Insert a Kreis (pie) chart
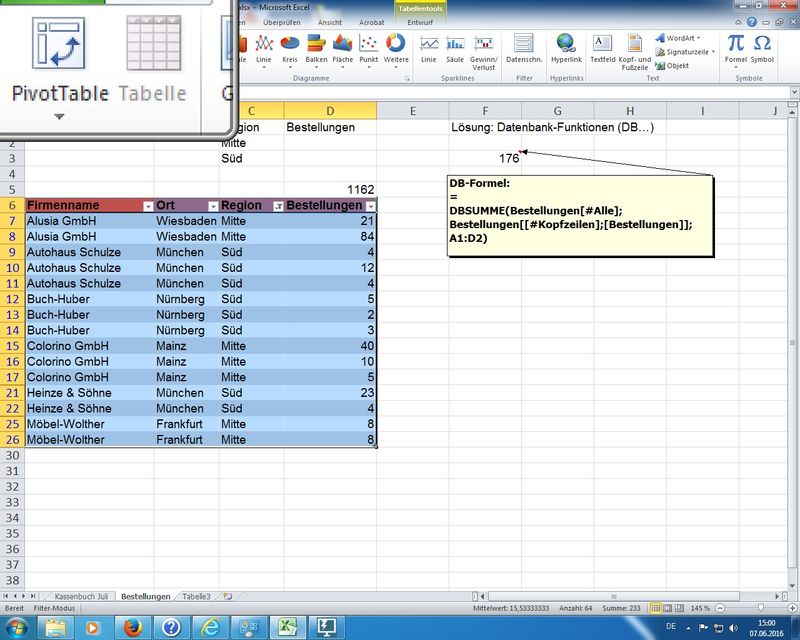Screen dimensions: 800x640 pos(290,47)
